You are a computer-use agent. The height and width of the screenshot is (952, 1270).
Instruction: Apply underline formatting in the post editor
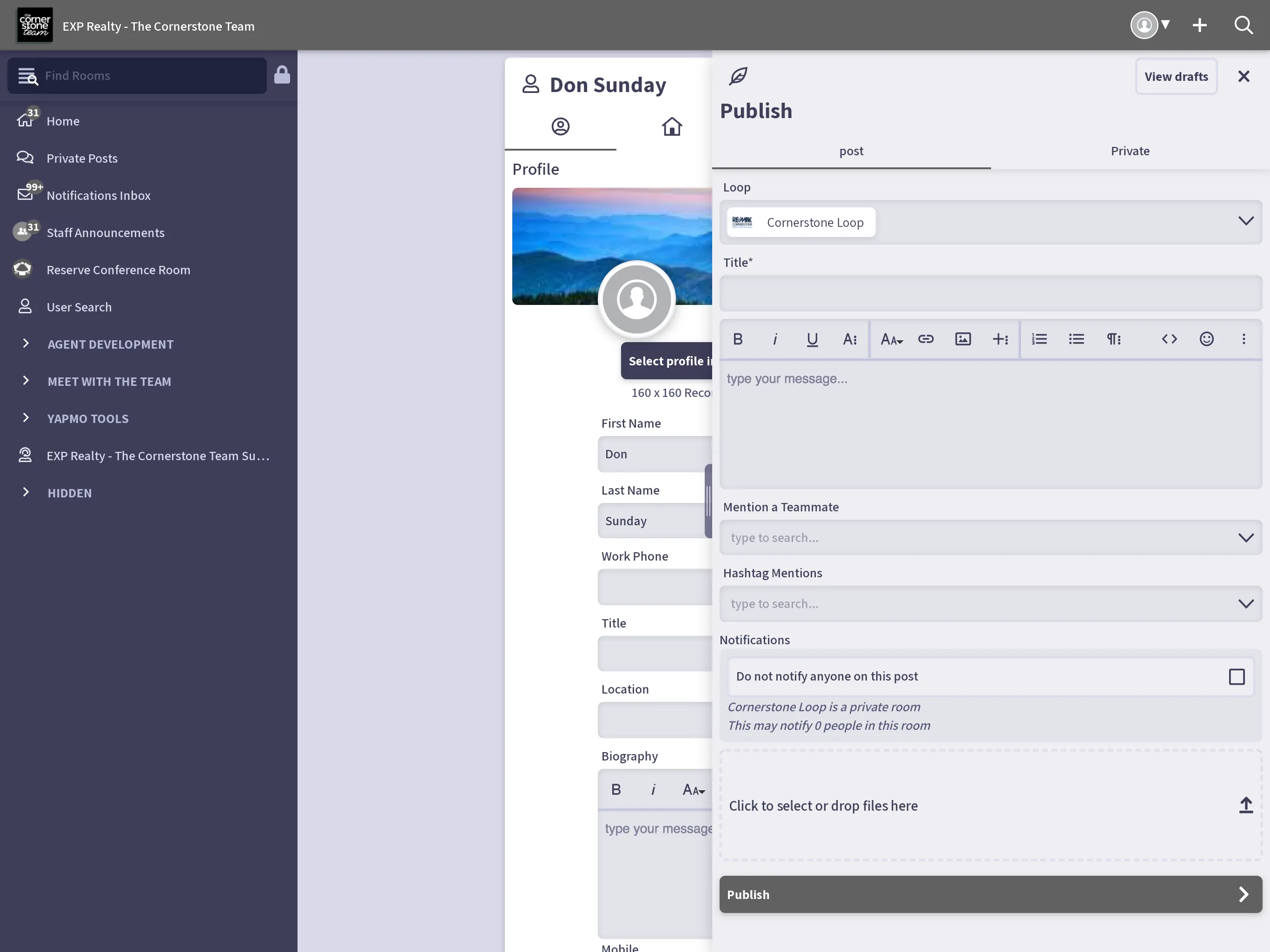click(x=813, y=339)
